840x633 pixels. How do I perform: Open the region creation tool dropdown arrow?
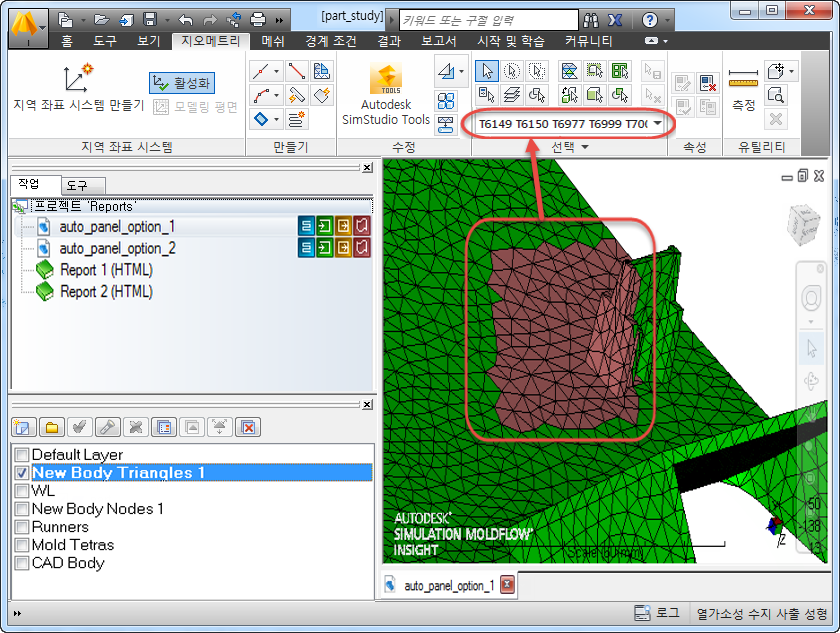276,119
